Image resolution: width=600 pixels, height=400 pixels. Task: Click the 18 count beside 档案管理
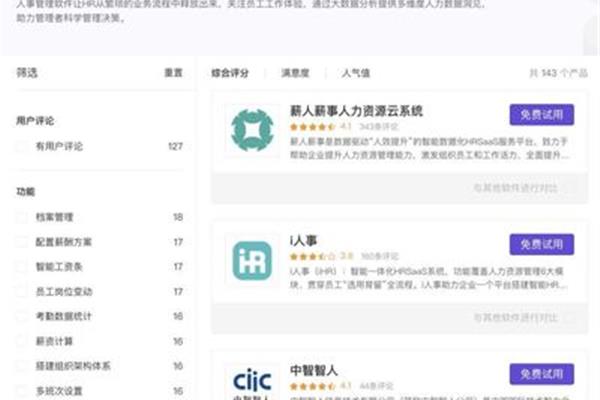(178, 217)
